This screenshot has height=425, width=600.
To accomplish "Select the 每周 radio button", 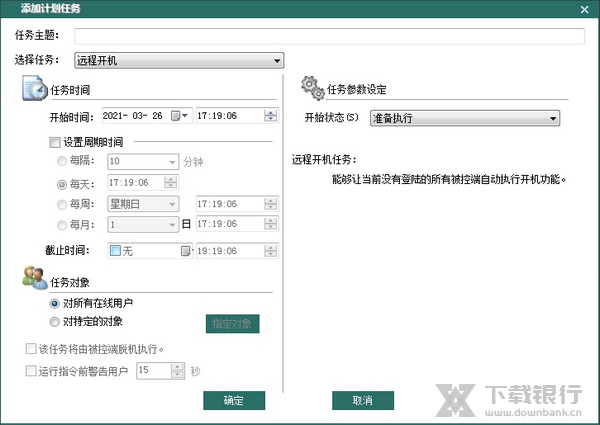I will pos(62,205).
